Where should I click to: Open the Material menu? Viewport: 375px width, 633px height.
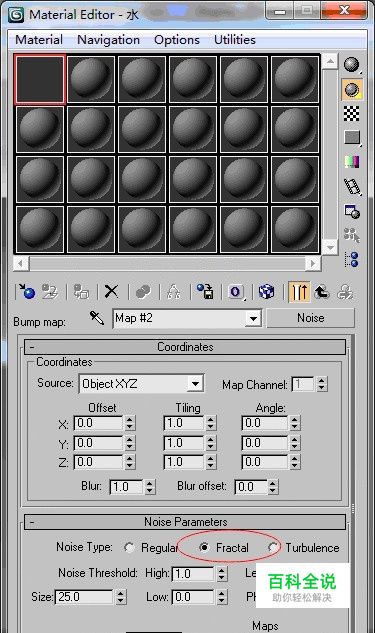[39, 40]
